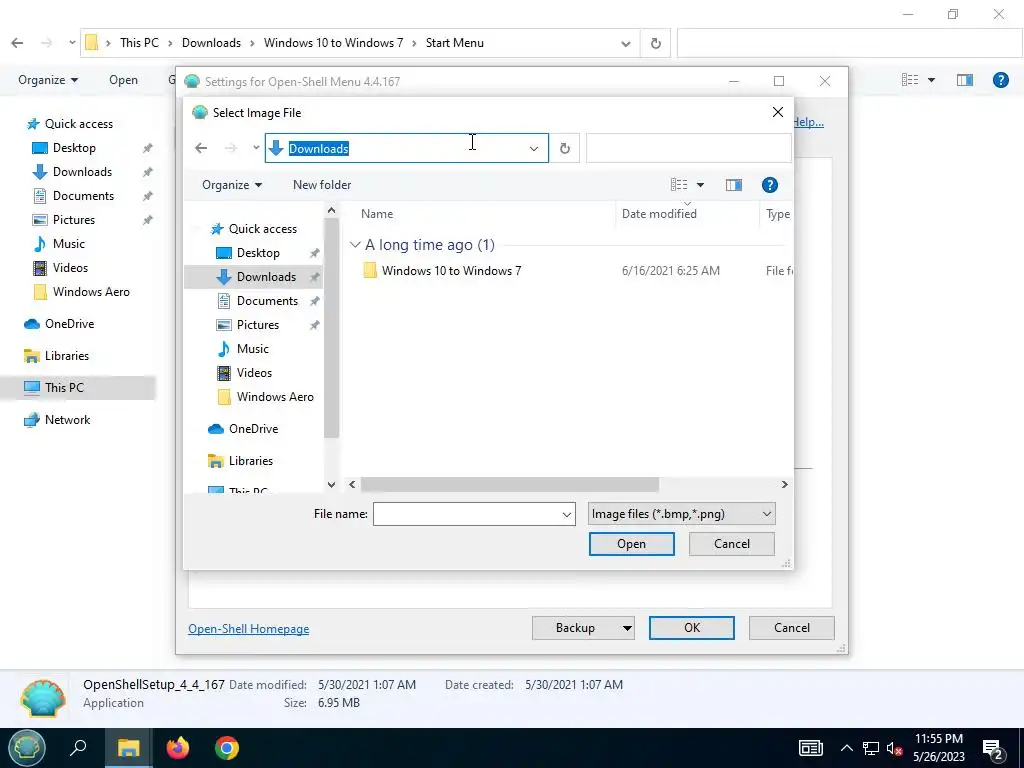
Task: Go back in Select Image File dialog
Action: (x=201, y=148)
